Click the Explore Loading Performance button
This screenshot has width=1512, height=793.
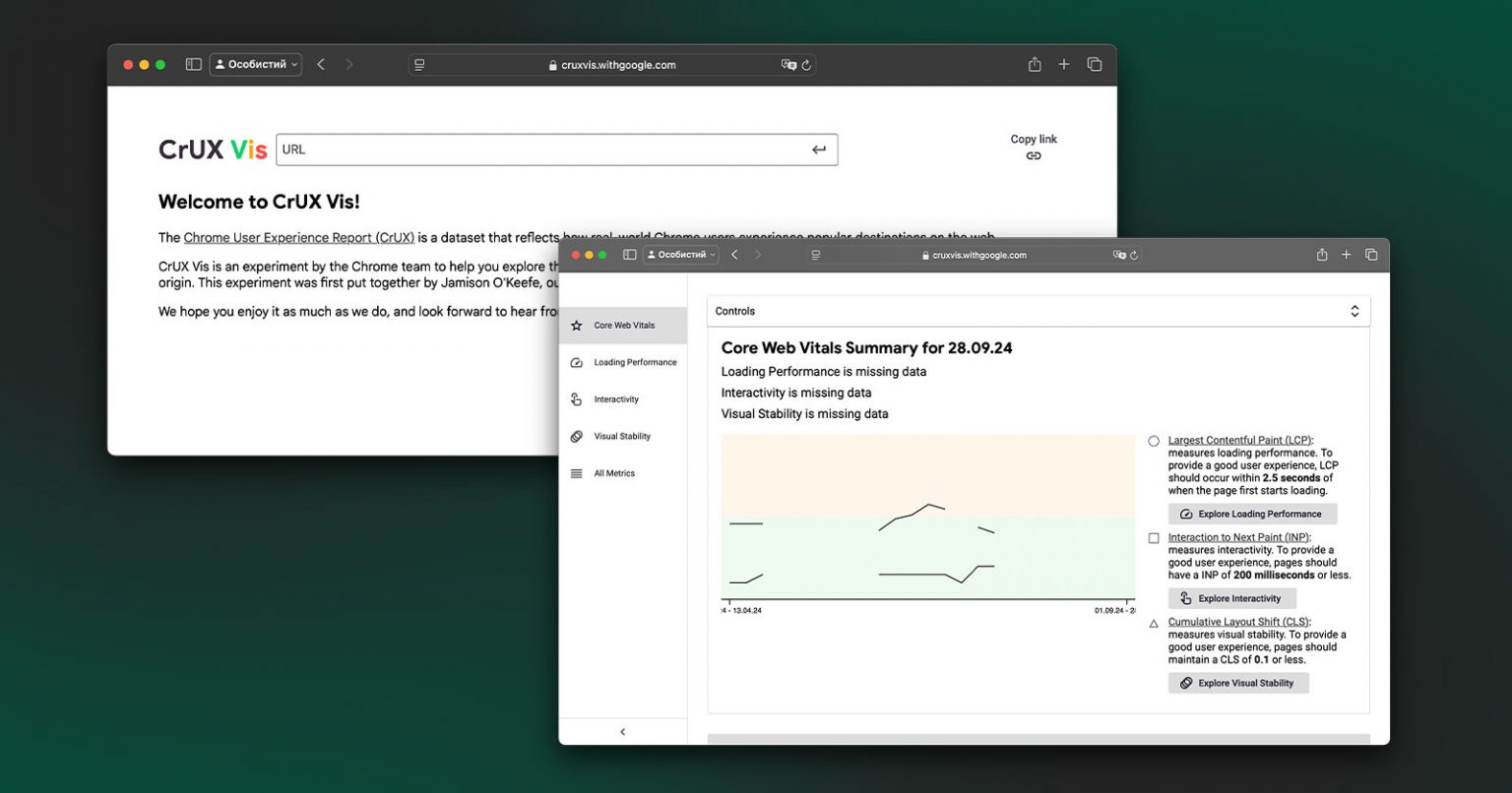(1252, 514)
